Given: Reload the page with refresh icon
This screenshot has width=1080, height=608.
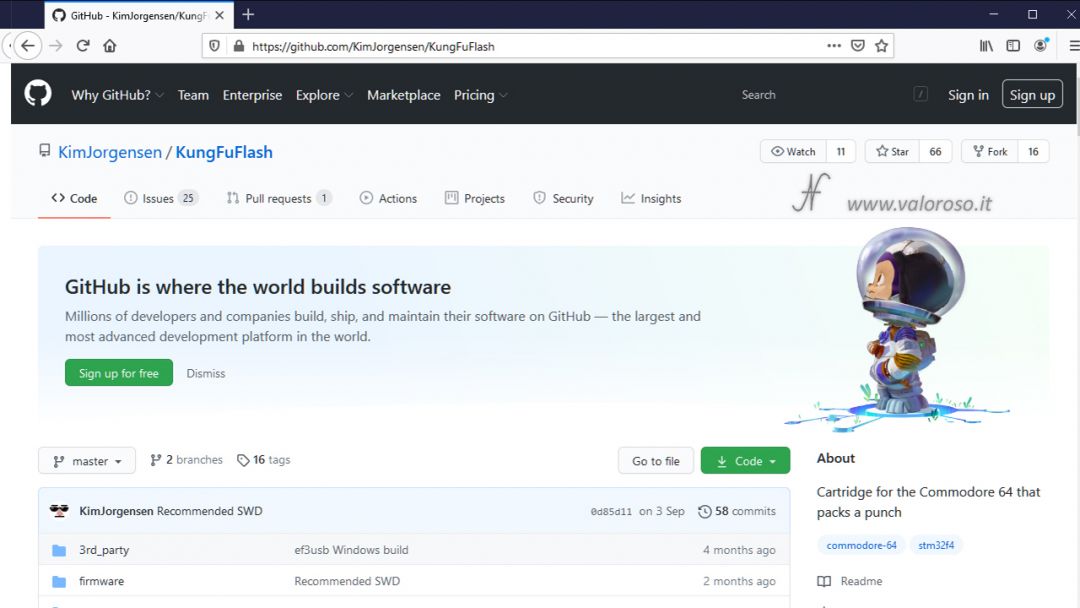Looking at the screenshot, I should coord(83,46).
